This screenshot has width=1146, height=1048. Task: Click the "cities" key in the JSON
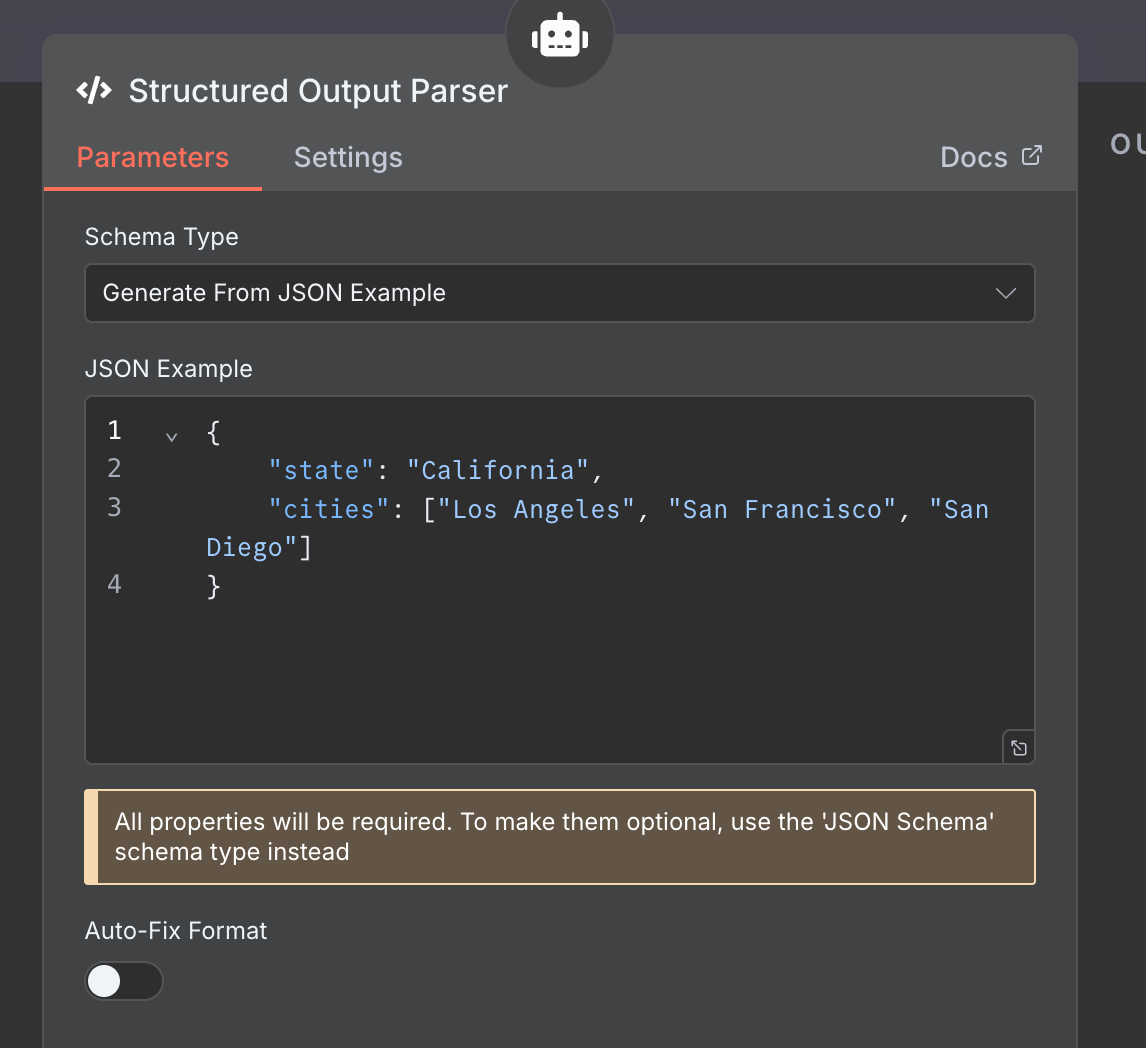(x=328, y=509)
